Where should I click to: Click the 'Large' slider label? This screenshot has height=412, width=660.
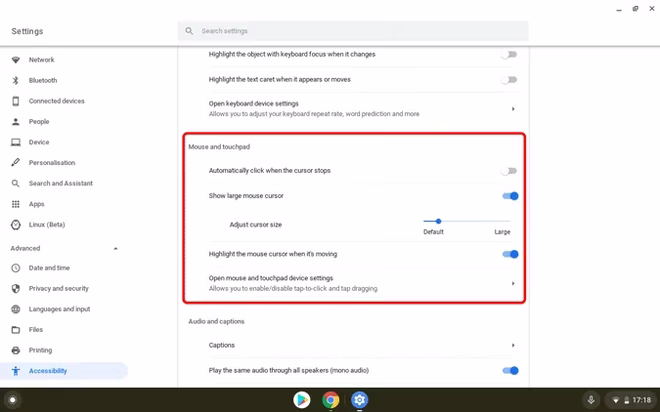coord(502,232)
